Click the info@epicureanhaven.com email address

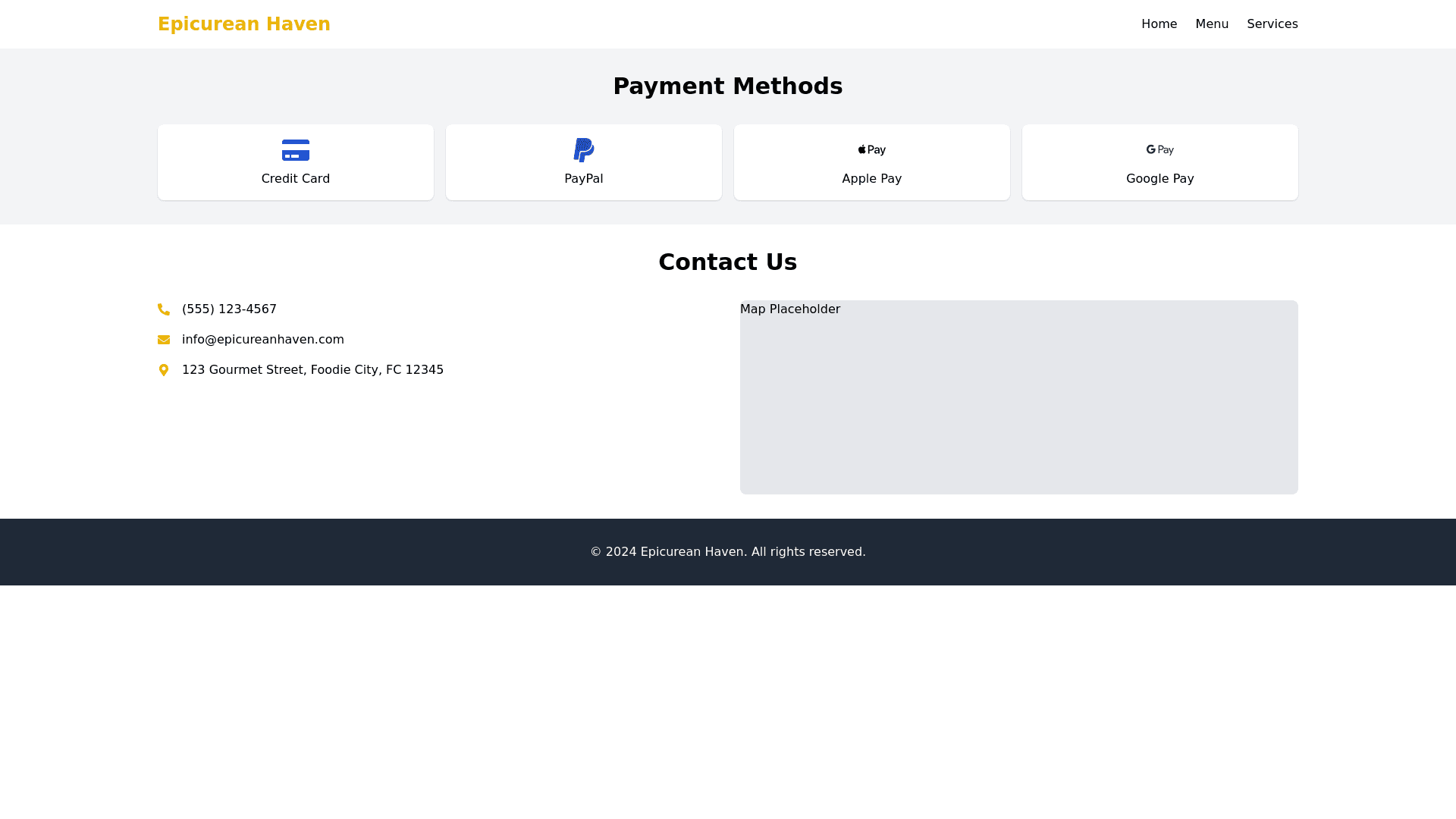click(x=262, y=340)
